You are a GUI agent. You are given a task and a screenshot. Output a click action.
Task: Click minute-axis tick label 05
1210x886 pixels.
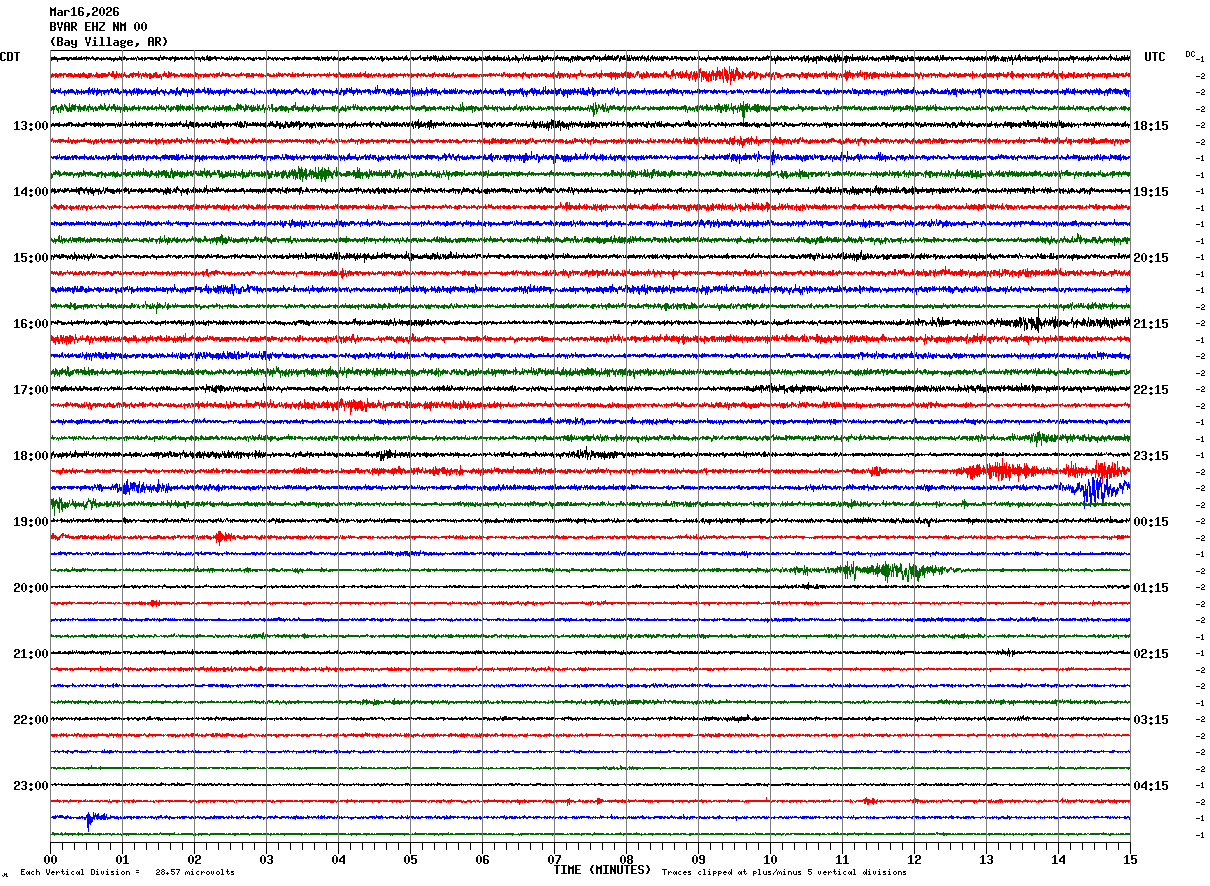[x=410, y=859]
